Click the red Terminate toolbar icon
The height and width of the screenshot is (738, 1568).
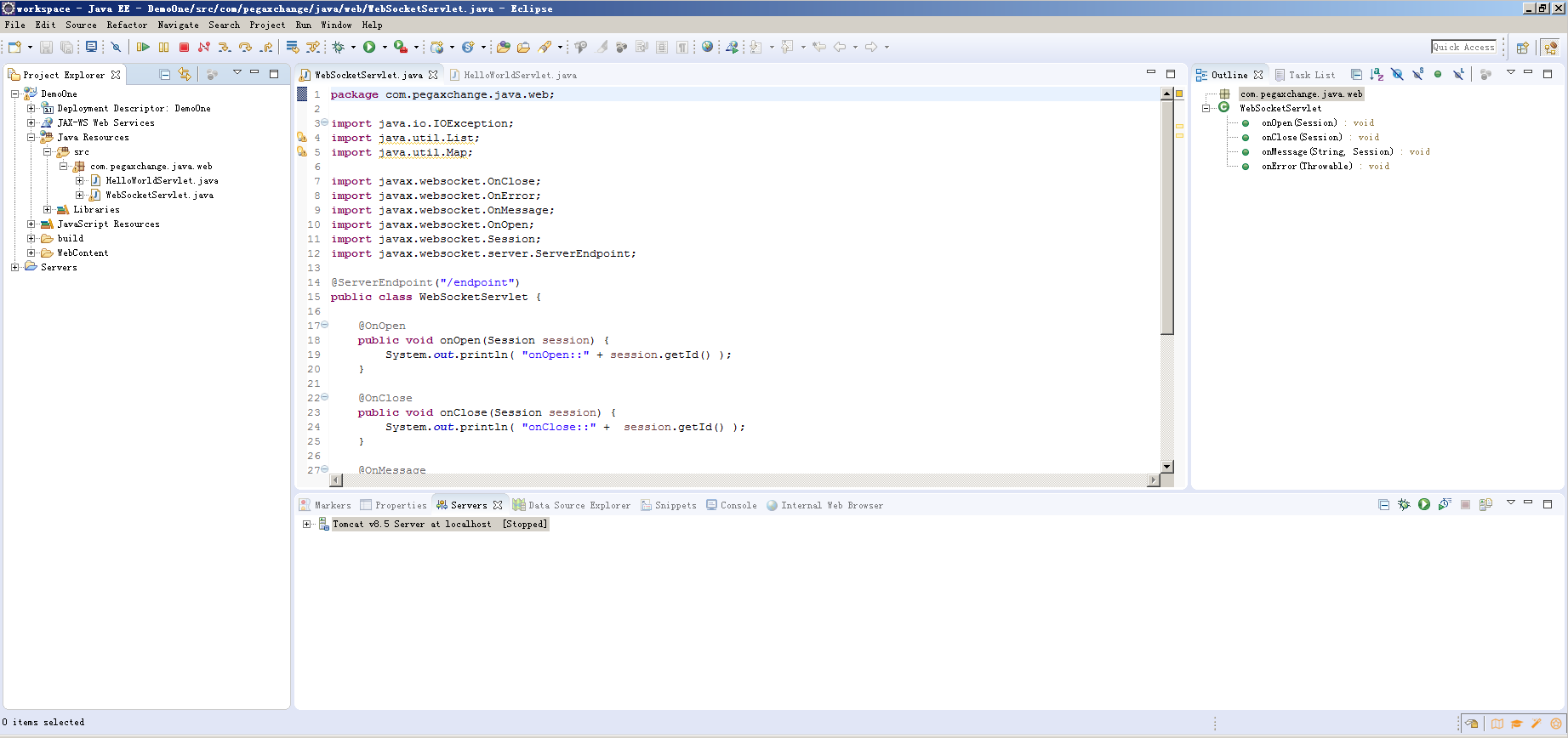pos(184,47)
